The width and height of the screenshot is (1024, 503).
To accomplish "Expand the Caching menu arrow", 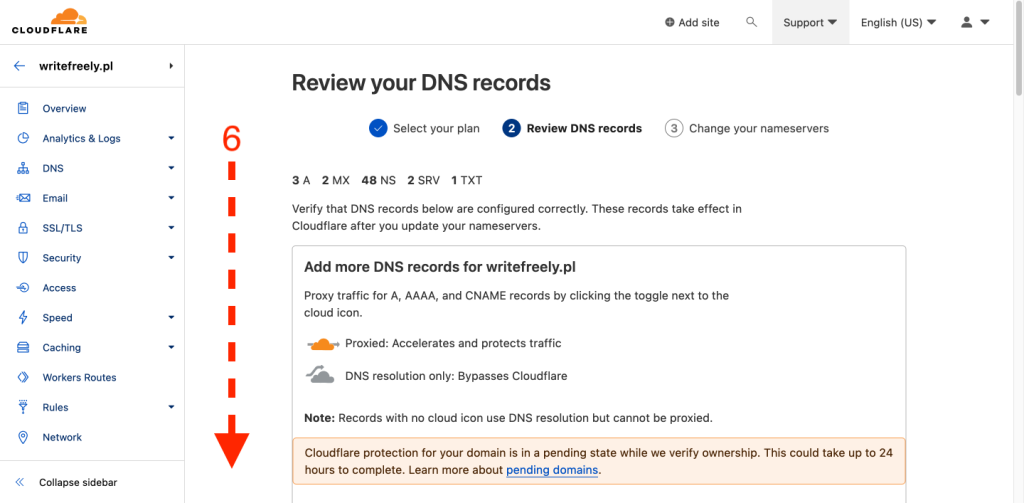I will pyautogui.click(x=171, y=348).
